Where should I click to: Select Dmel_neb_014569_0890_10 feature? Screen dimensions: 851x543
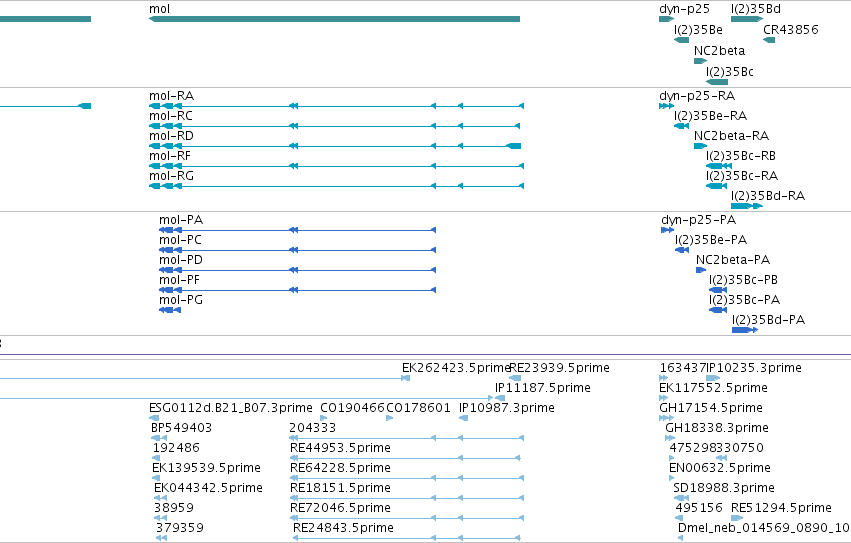point(681,538)
